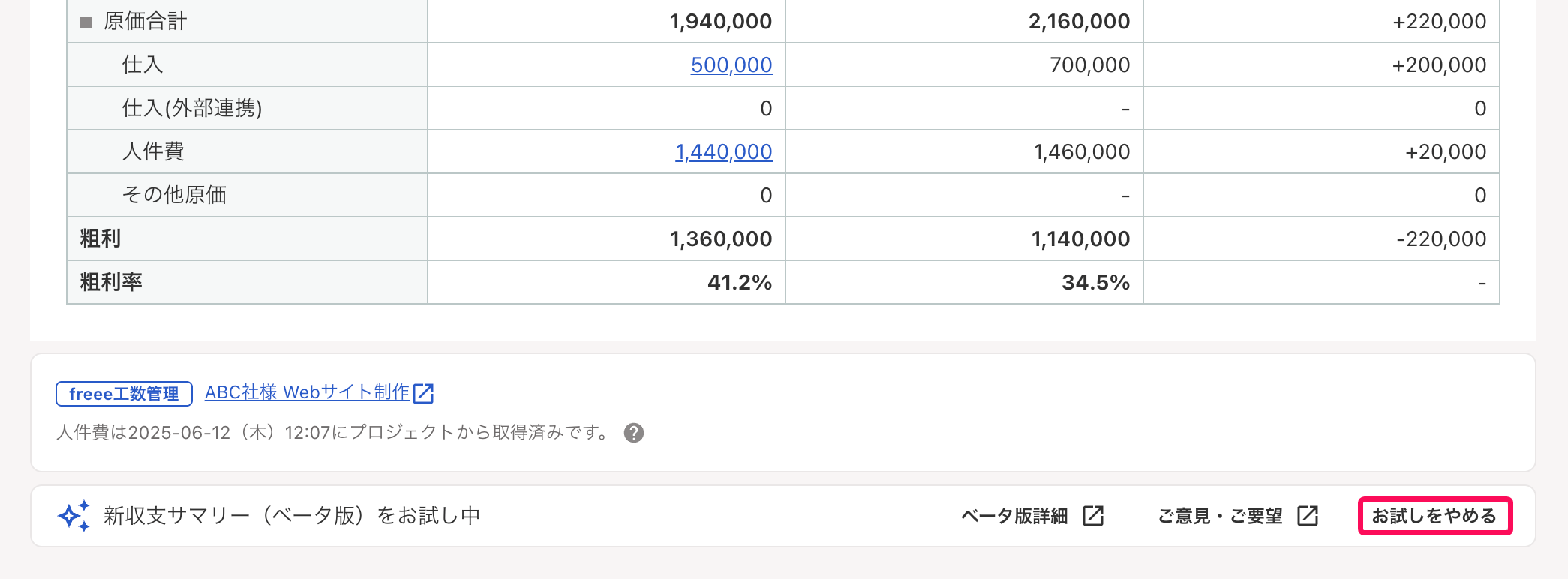Select the 人件費 row label
Screen dimensions: 1568x579
[x=153, y=152]
